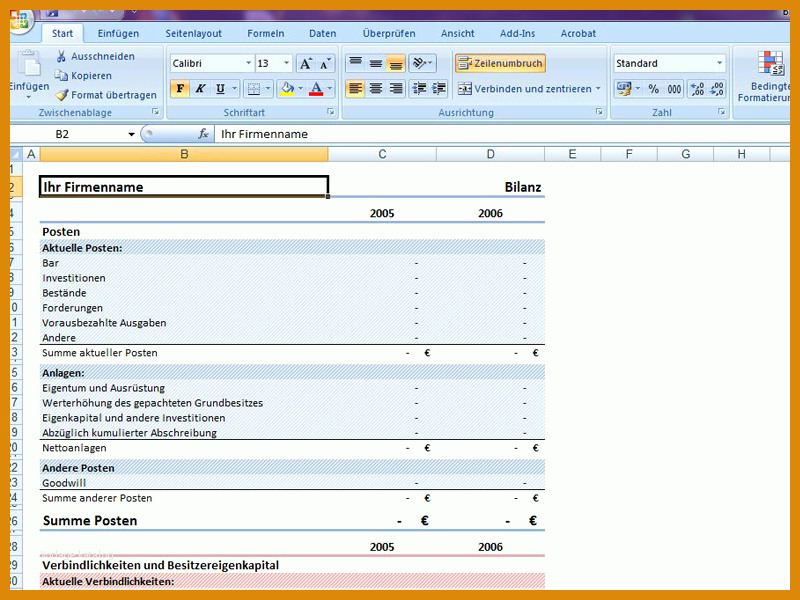Toggle bold formatting F button
800x600 pixels.
click(180, 89)
